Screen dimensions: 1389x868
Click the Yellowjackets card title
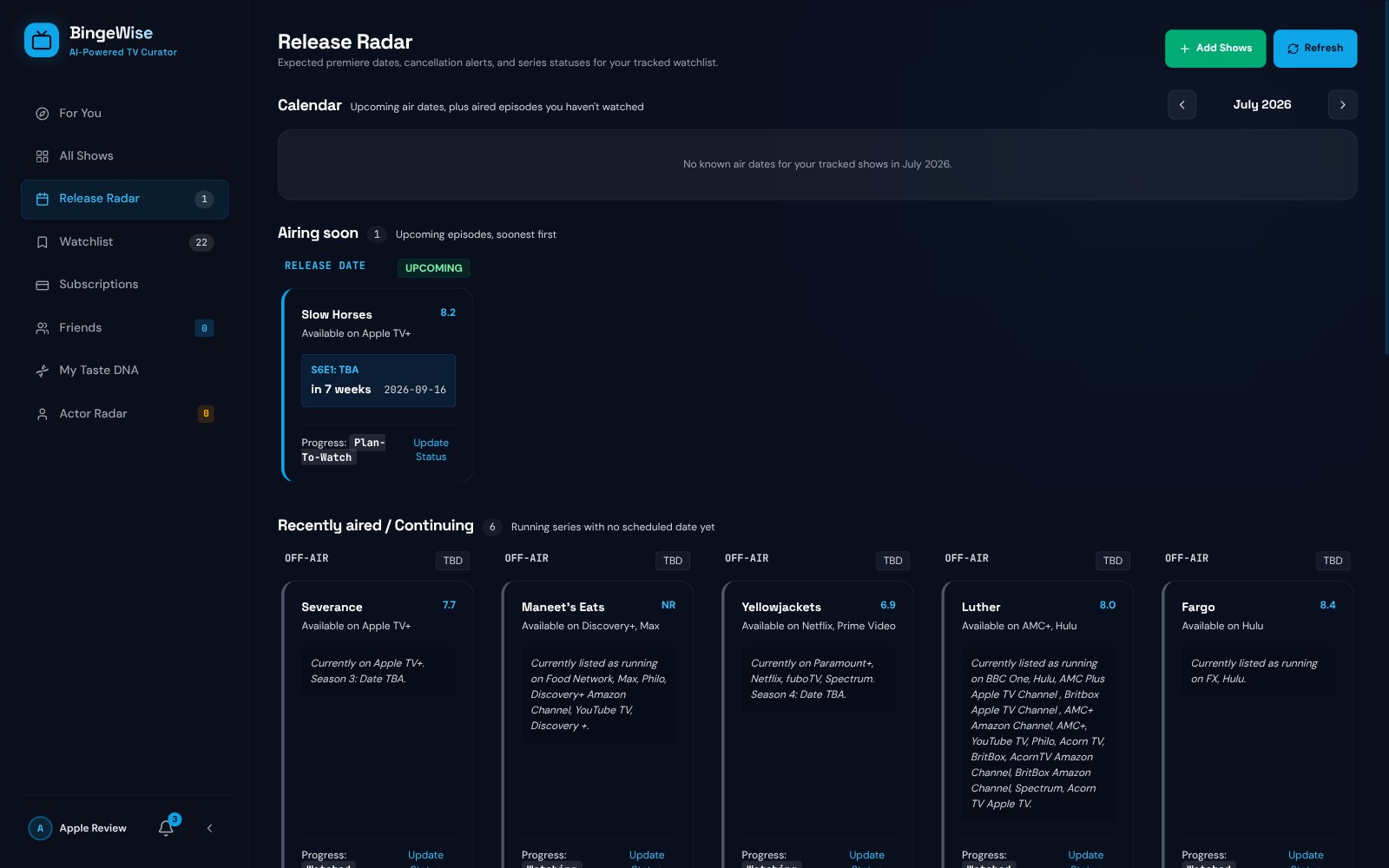pos(781,608)
